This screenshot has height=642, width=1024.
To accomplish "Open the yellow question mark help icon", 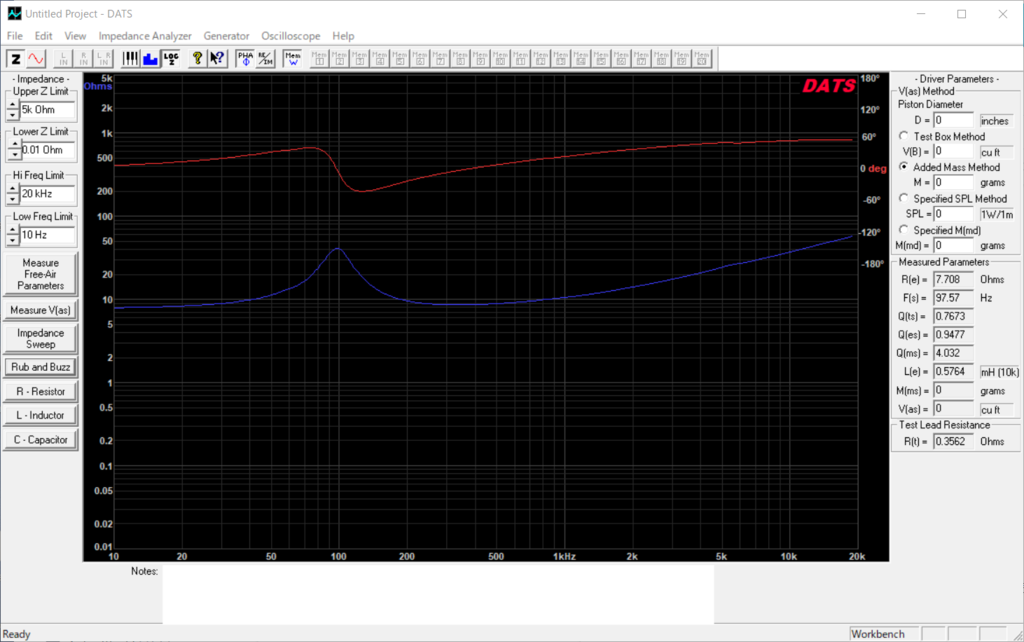I will click(x=198, y=58).
